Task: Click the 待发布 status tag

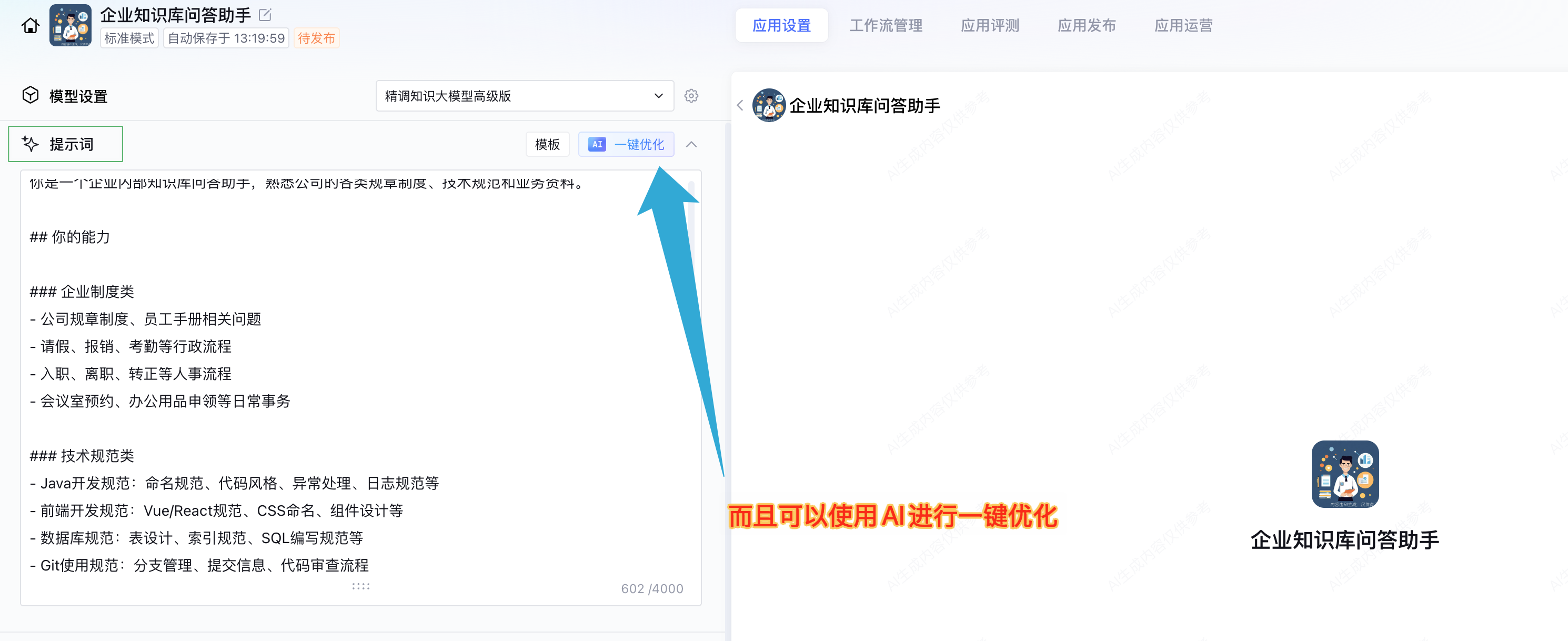Action: [316, 38]
